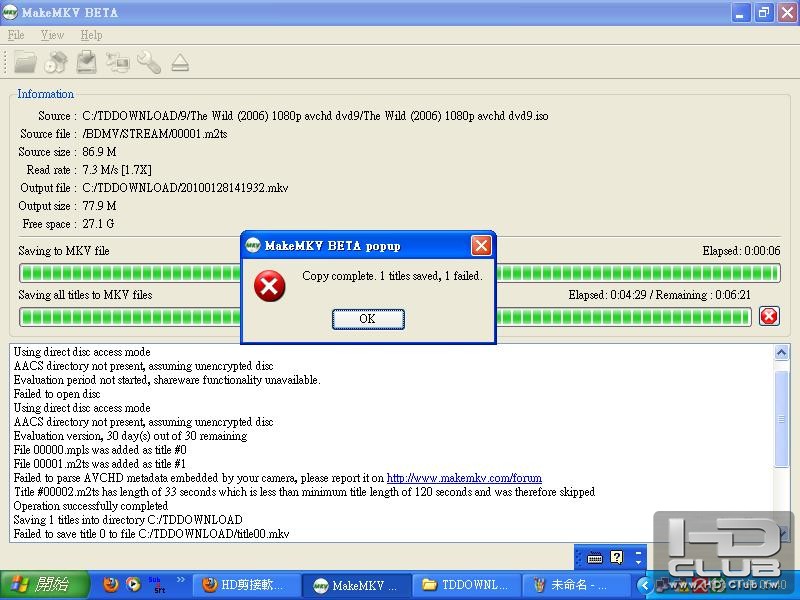The width and height of the screenshot is (800, 600).
Task: Launch Firefox from the Quick Launch bar
Action: click(110, 585)
